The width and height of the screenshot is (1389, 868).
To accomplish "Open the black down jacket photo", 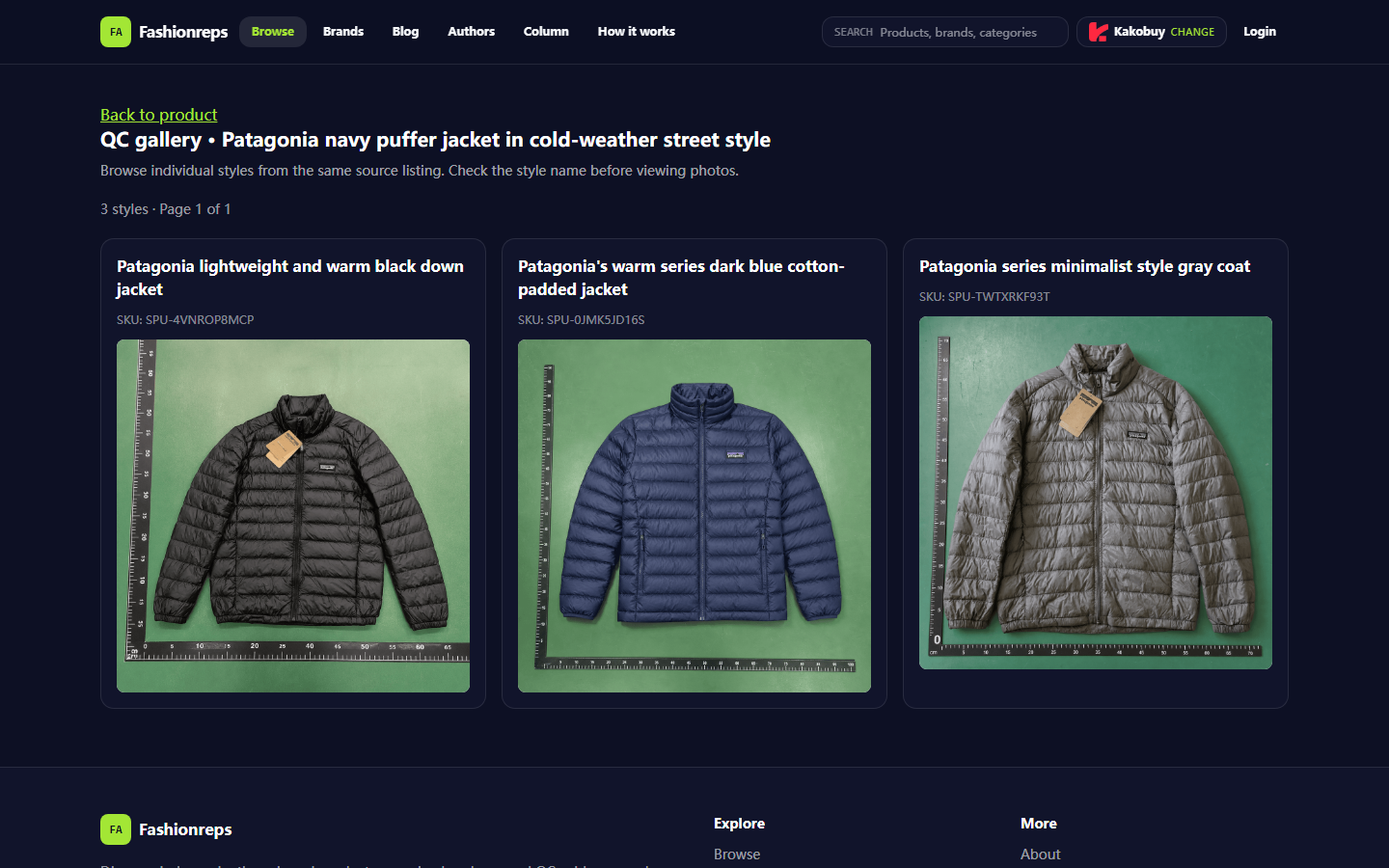I will (x=293, y=516).
